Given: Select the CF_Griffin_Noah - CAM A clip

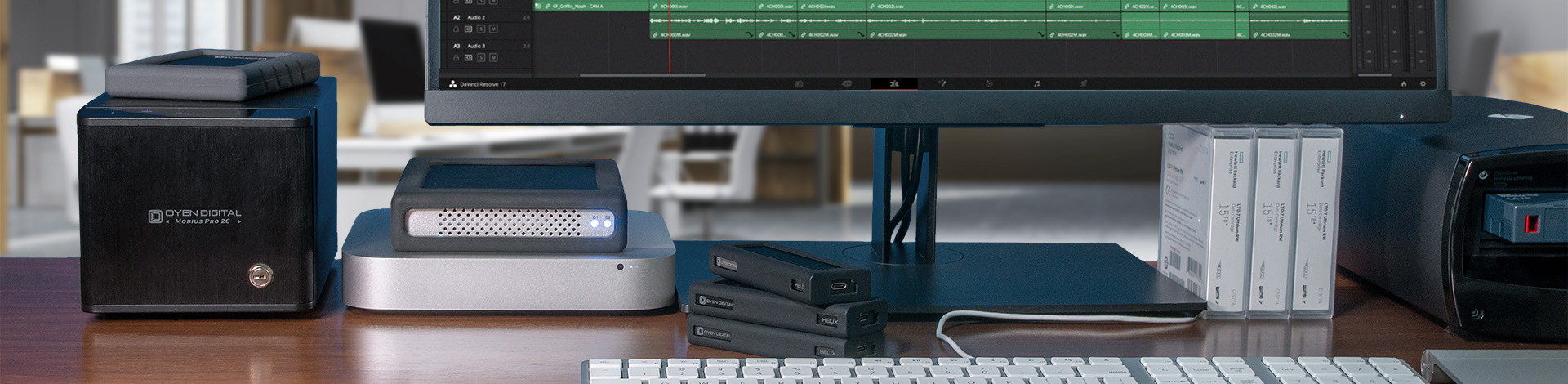Looking at the screenshot, I should [x=591, y=6].
